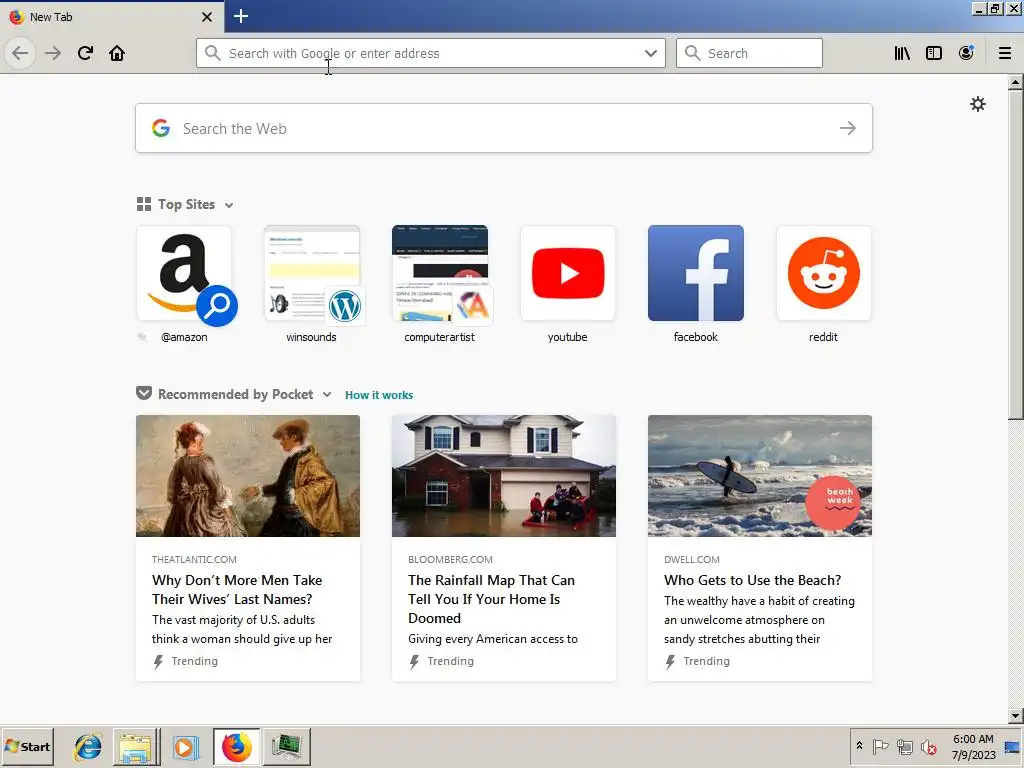Viewport: 1024px width, 768px height.
Task: Open the Windows Start menu
Action: click(x=27, y=746)
